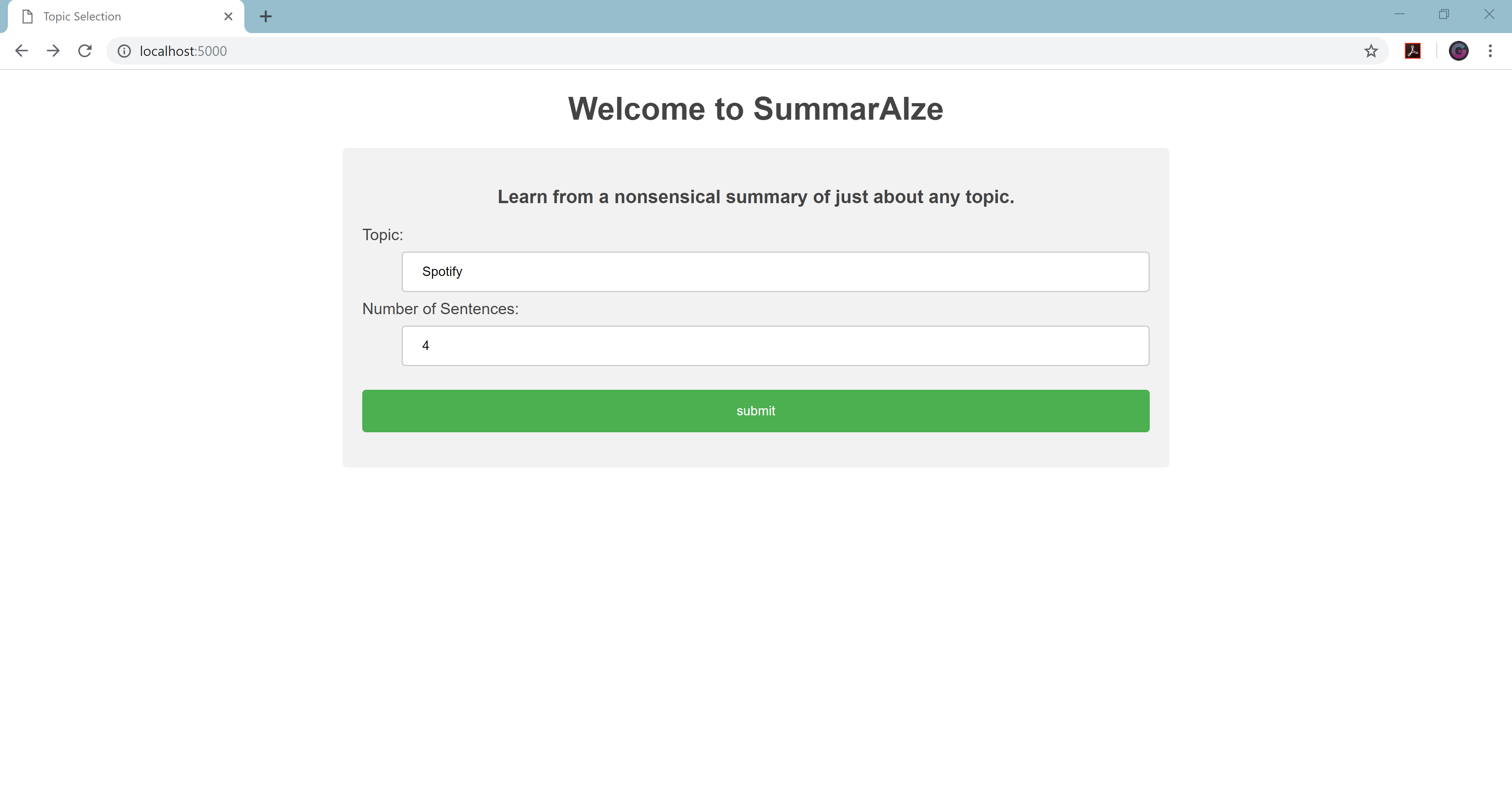This screenshot has width=1512, height=811.
Task: Click the Topic input field containing Spotify
Action: (x=775, y=272)
